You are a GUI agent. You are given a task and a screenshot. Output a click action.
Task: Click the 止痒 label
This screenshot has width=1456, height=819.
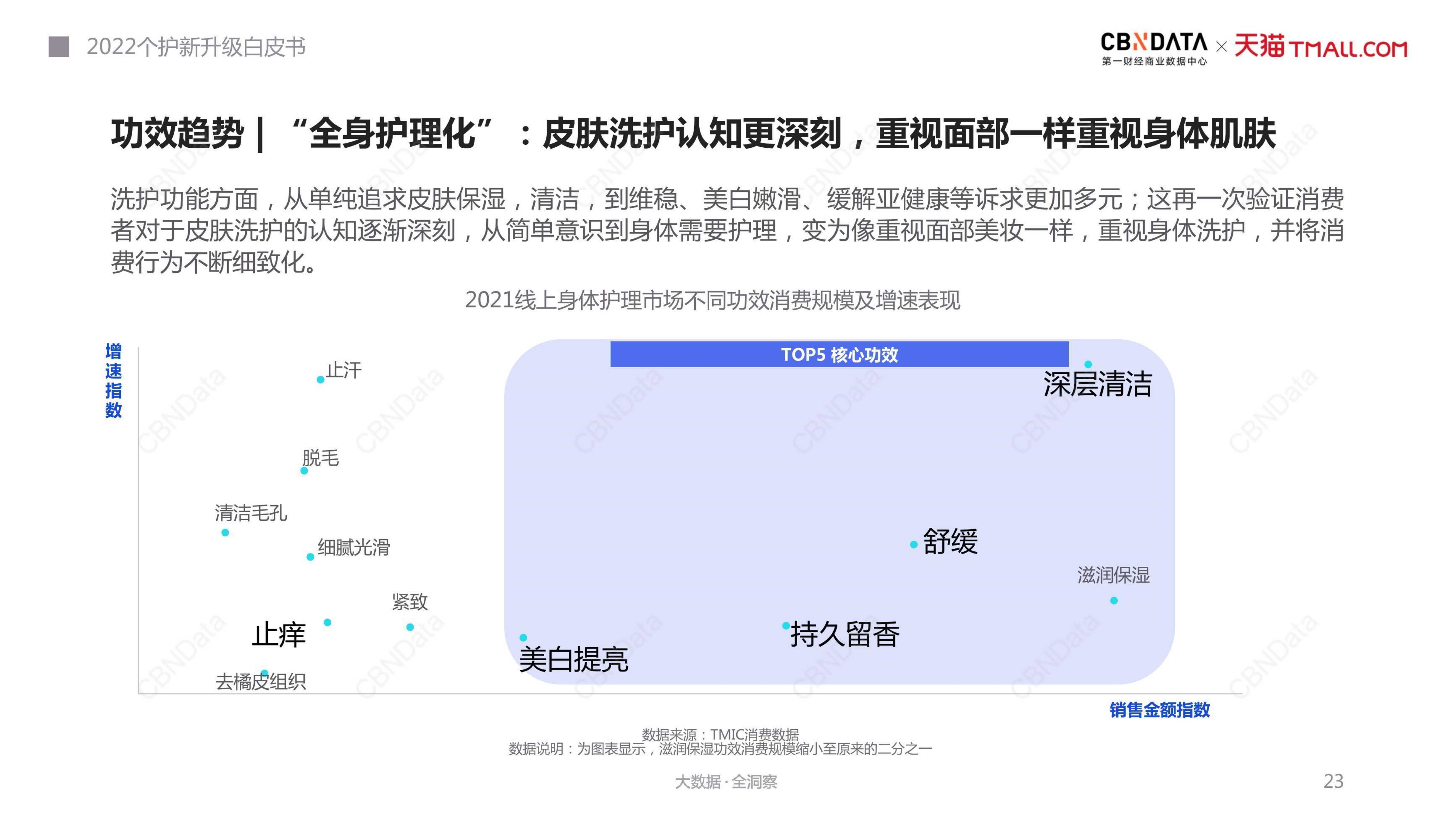click(x=279, y=635)
